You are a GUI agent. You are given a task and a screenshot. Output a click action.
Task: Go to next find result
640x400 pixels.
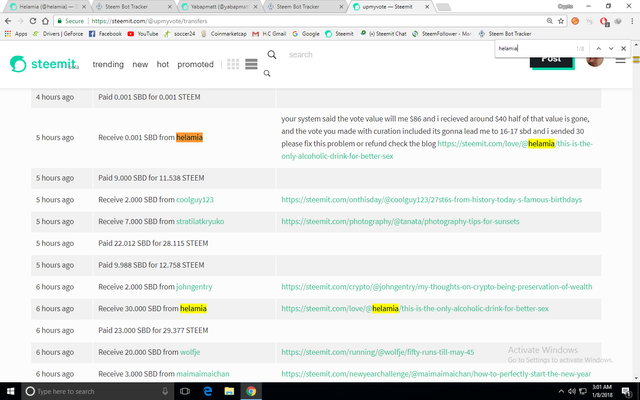pos(611,48)
